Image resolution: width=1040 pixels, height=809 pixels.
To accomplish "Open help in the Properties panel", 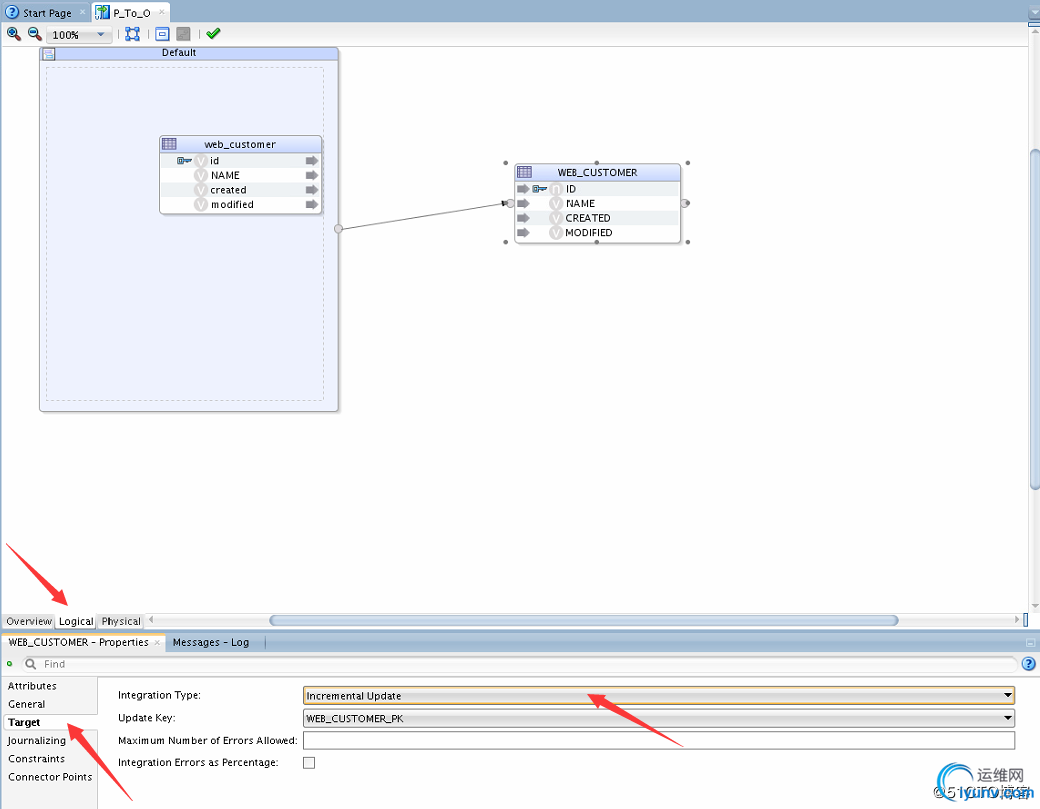I will tap(1028, 663).
